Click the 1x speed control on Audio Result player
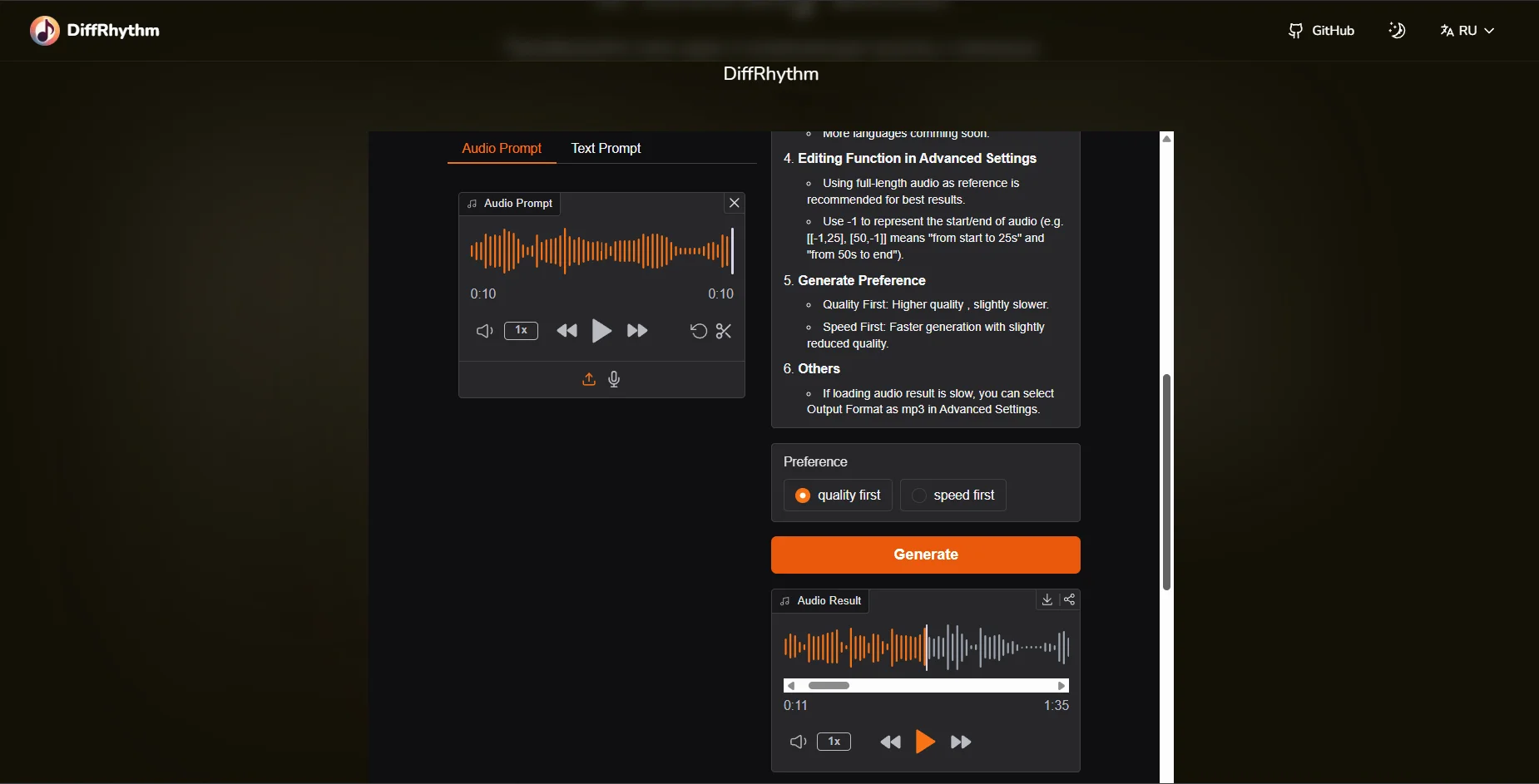The image size is (1539, 784). (x=834, y=742)
